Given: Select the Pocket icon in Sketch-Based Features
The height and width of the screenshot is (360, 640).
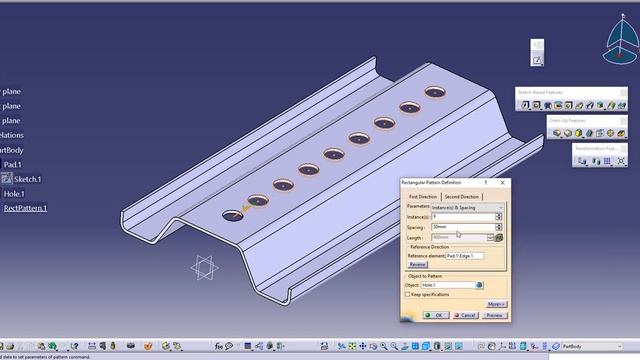Looking at the screenshot, I should point(536,105).
